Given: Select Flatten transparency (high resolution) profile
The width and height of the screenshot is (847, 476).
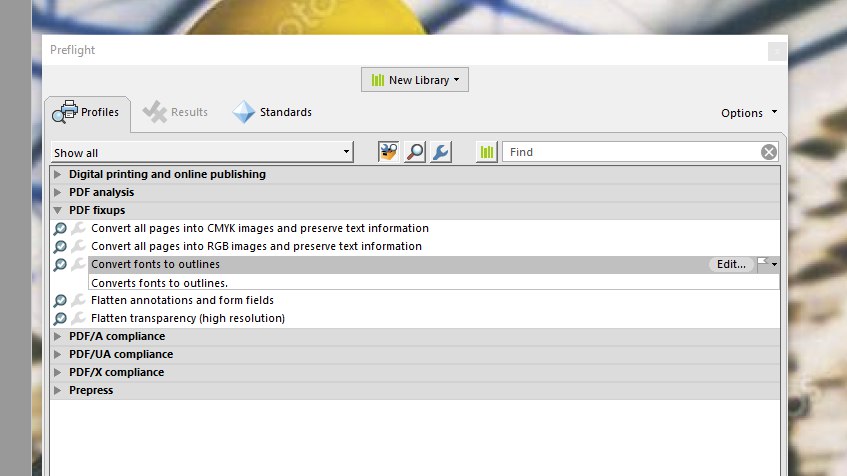Looking at the screenshot, I should [187, 318].
